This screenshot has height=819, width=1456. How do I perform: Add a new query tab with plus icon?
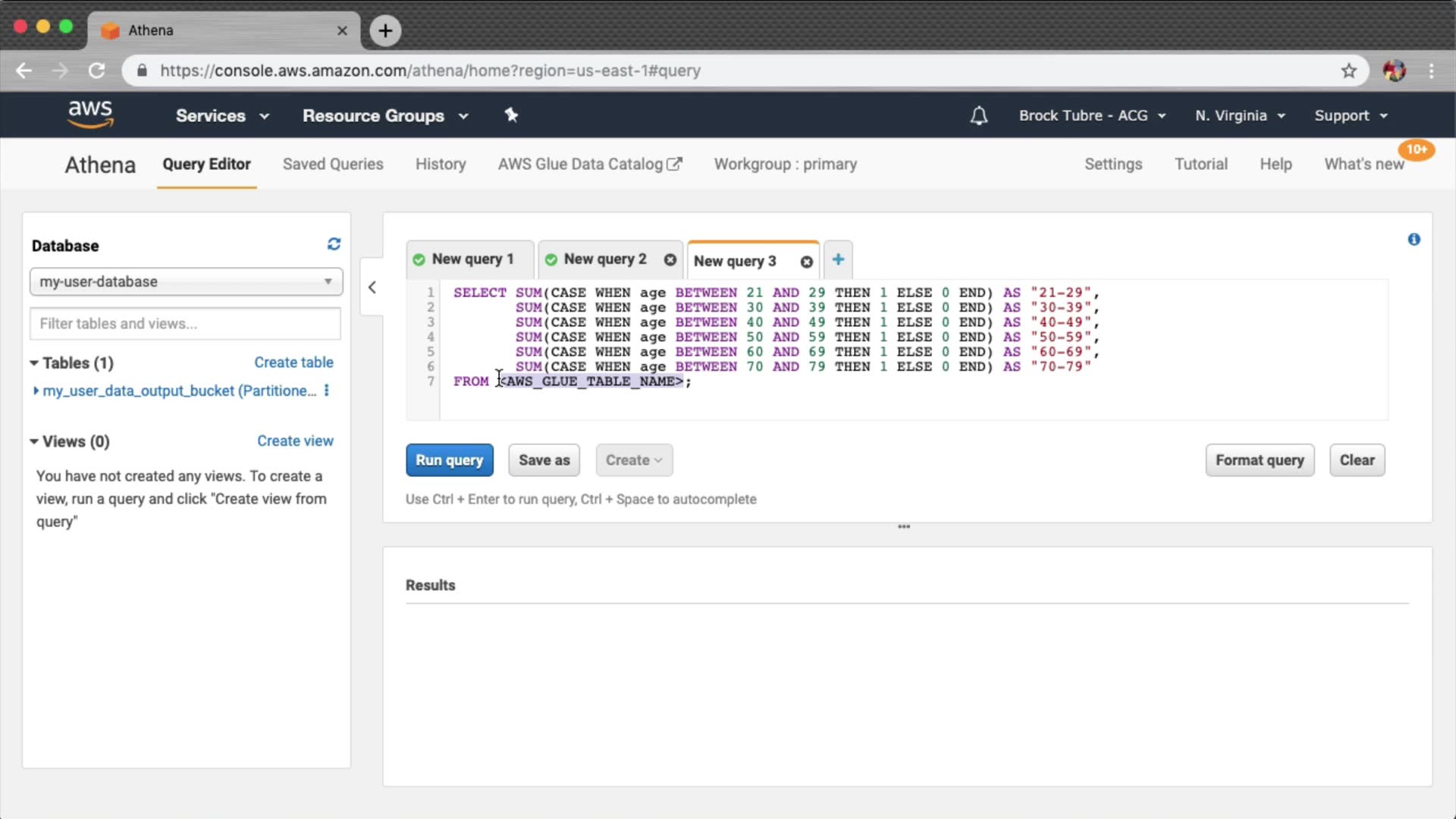(x=838, y=259)
